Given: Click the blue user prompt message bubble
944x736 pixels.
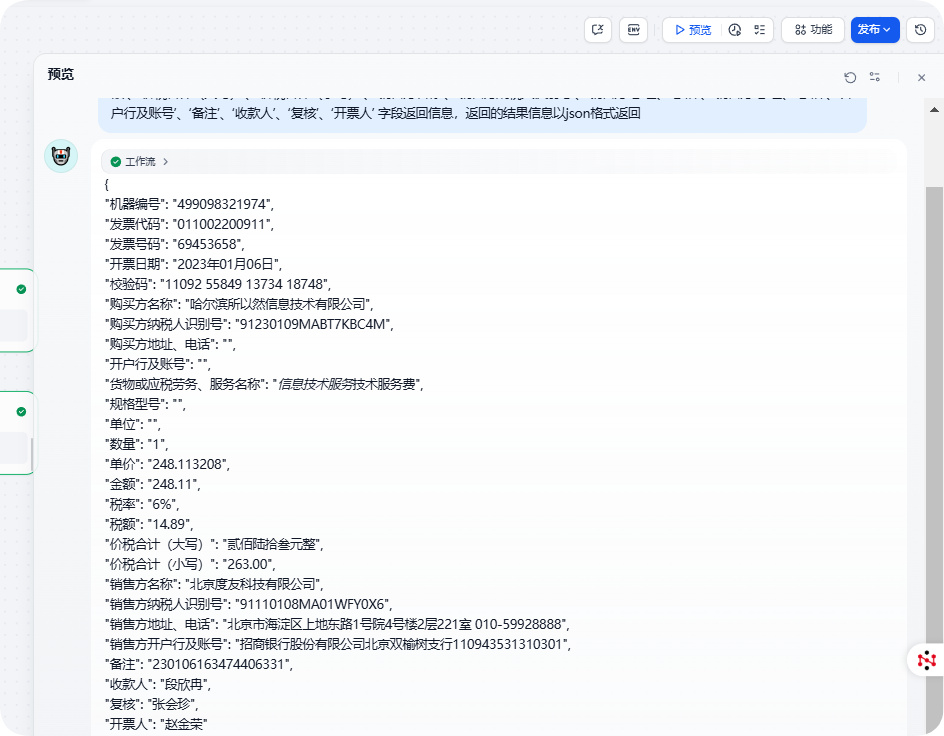Looking at the screenshot, I should [482, 114].
